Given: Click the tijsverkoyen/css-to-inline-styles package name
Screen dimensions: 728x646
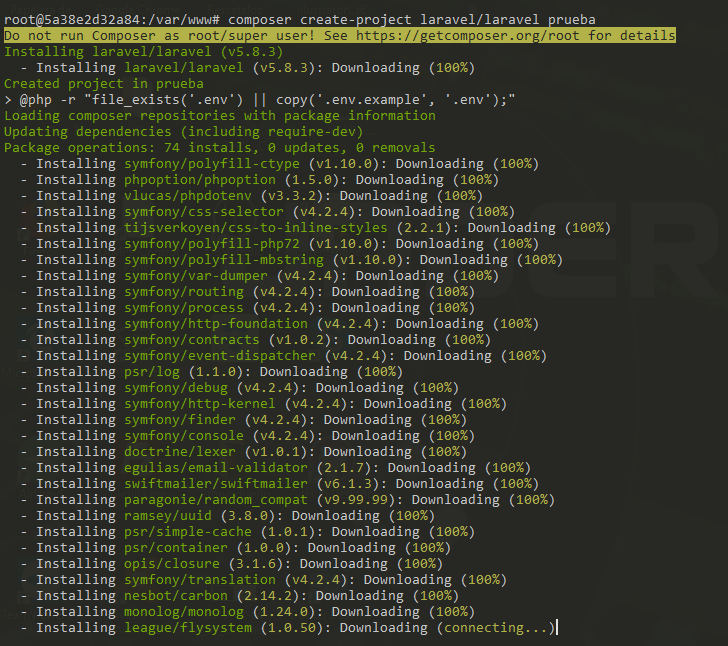Looking at the screenshot, I should (255, 228).
